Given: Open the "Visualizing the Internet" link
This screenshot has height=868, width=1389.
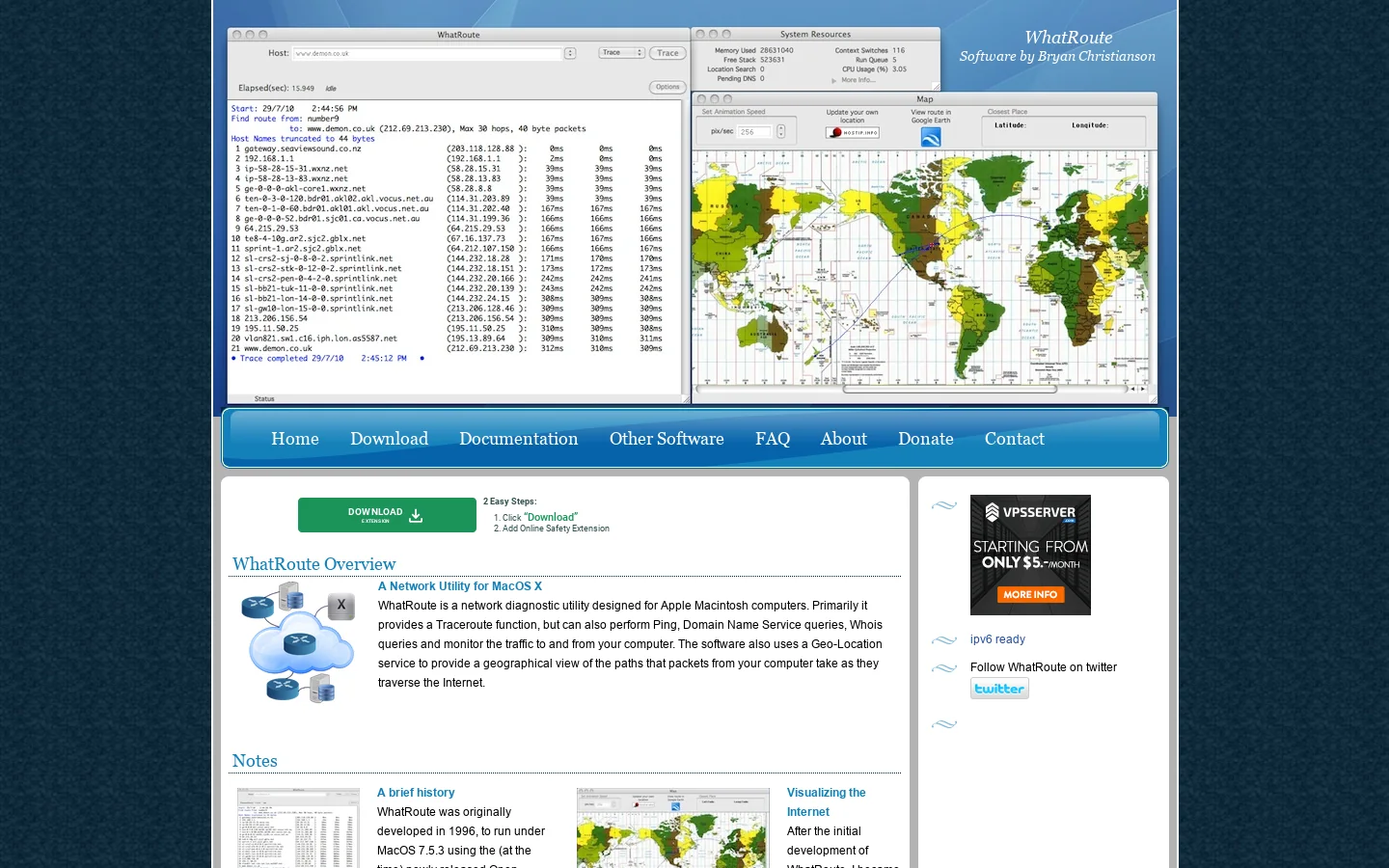Looking at the screenshot, I should tap(827, 802).
